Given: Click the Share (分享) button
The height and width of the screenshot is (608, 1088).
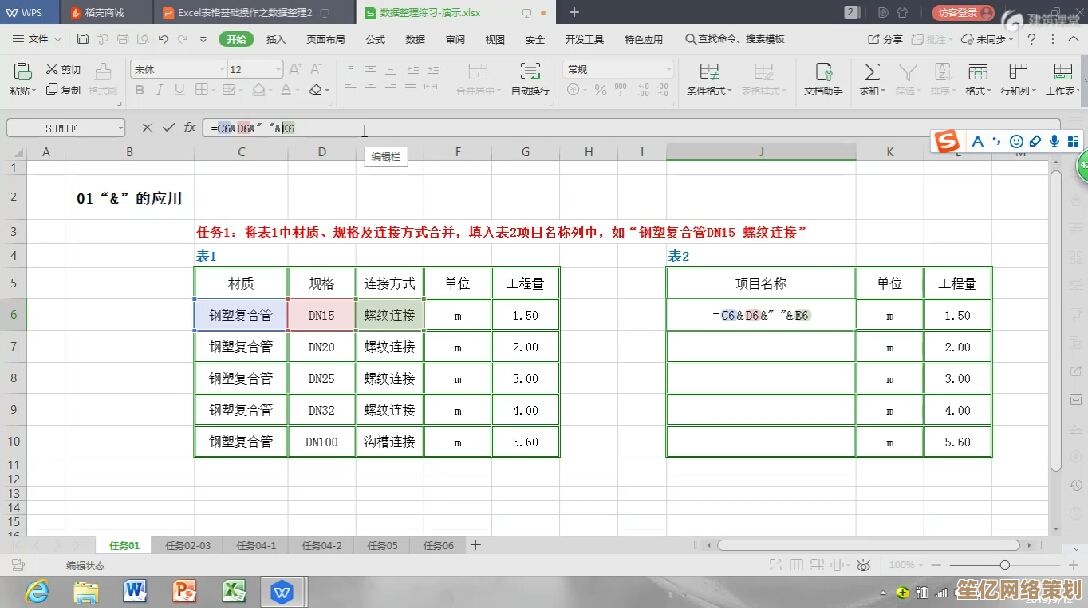Looking at the screenshot, I should (885, 39).
